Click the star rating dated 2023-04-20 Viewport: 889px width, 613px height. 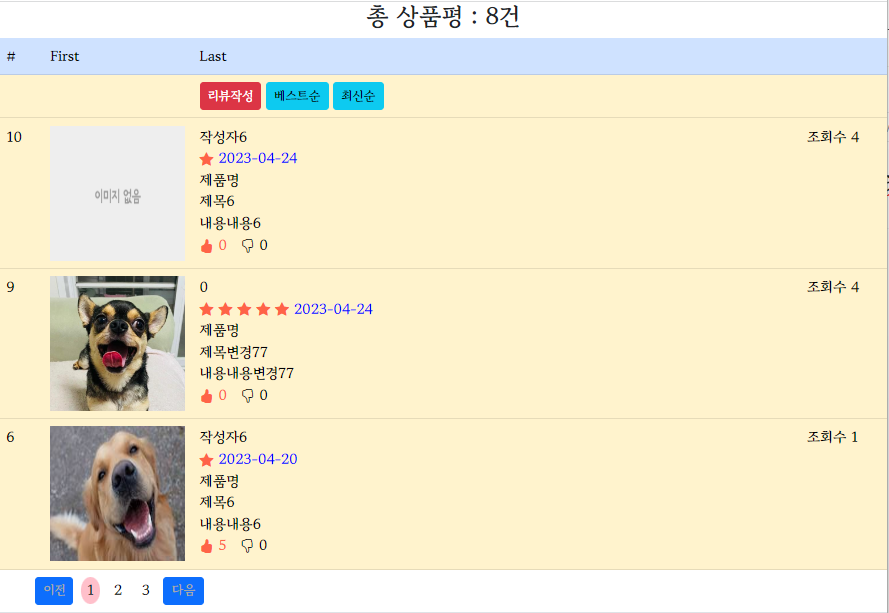(206, 459)
